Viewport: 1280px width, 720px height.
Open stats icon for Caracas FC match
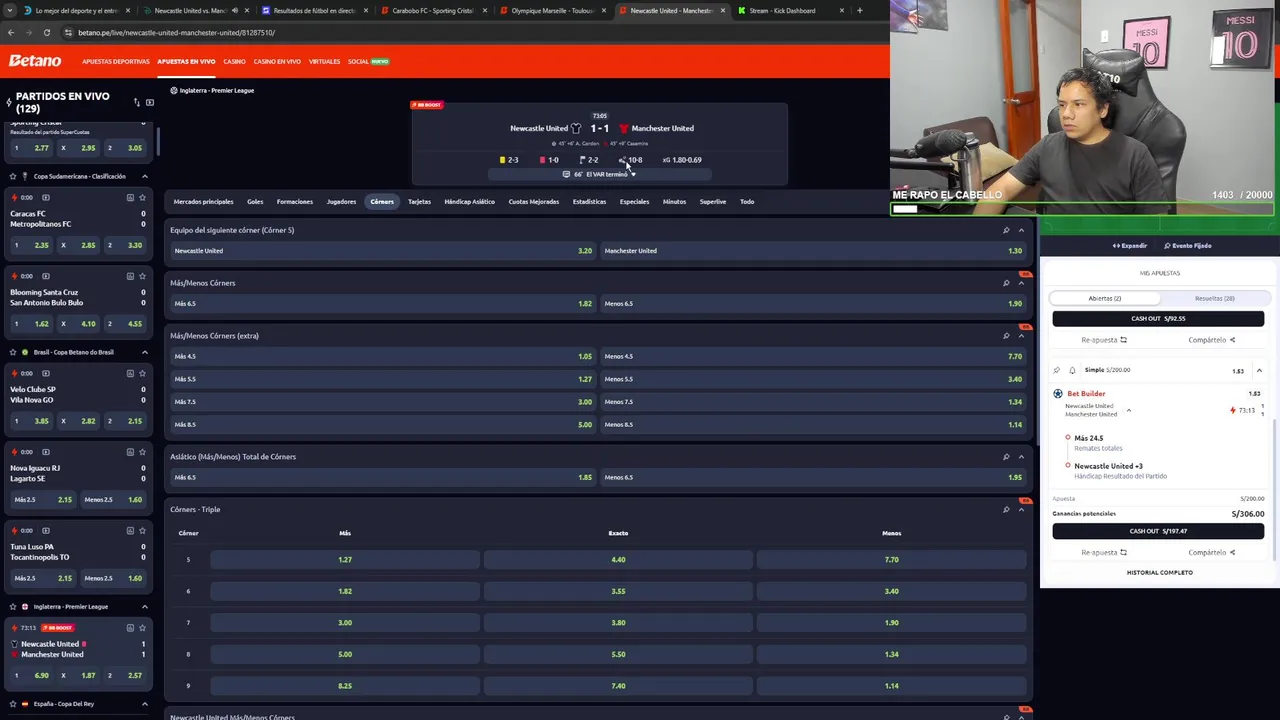coord(130,198)
